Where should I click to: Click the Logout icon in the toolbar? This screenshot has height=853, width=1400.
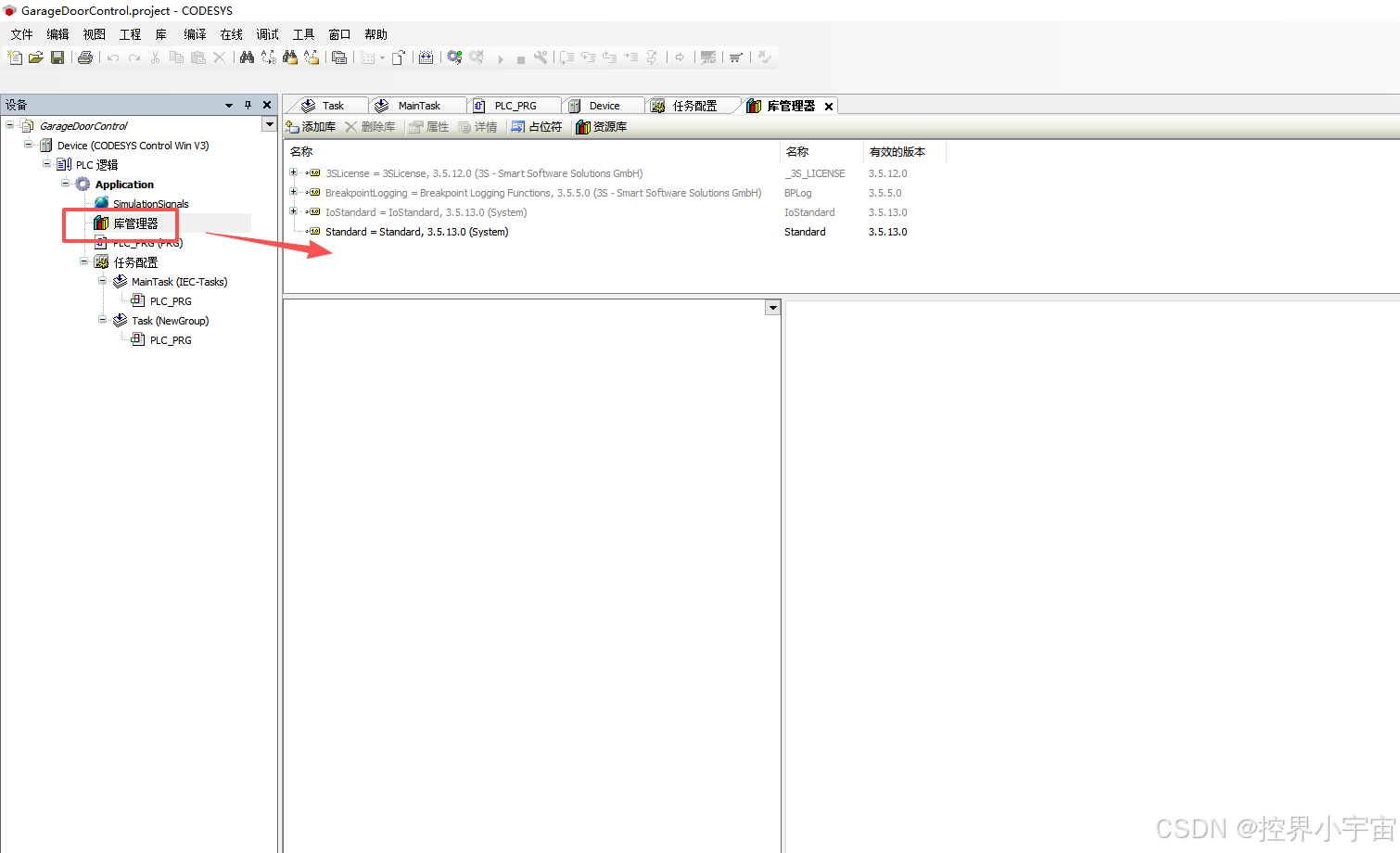[x=477, y=57]
